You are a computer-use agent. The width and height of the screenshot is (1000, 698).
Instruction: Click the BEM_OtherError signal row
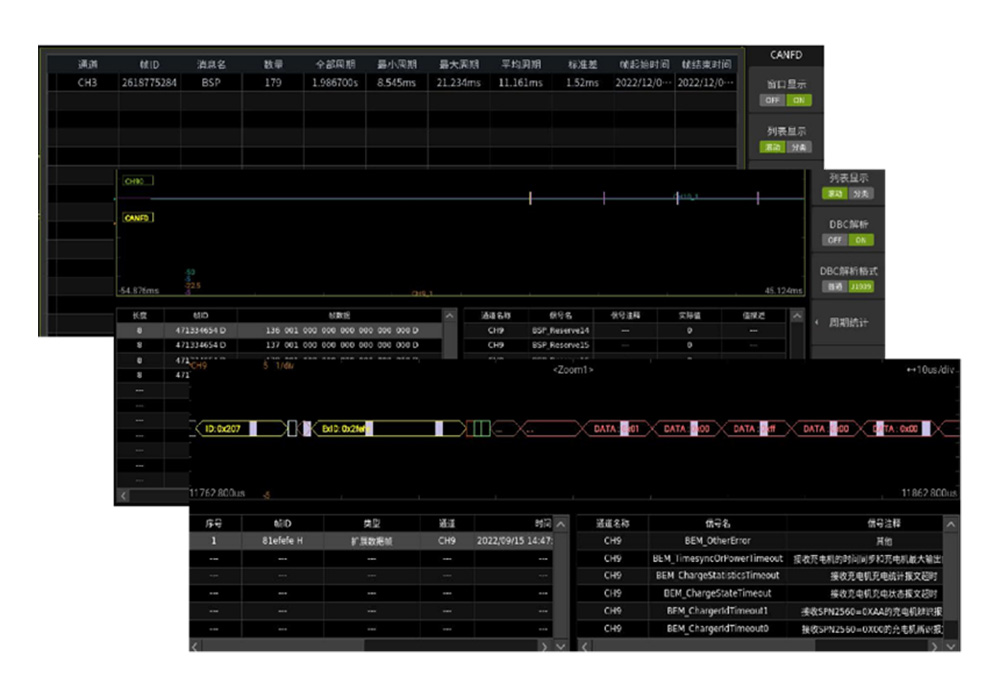pyautogui.click(x=714, y=540)
